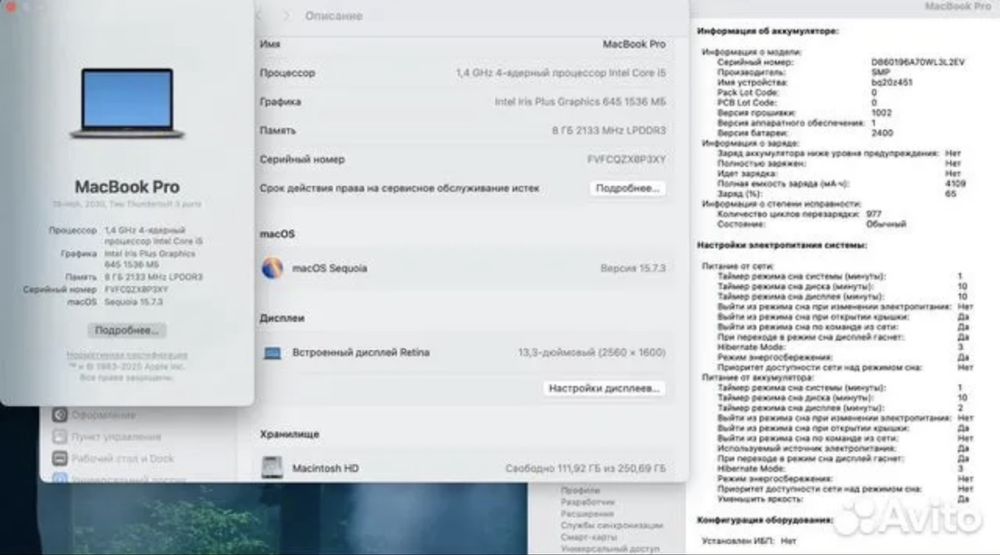
Task: Select Профили in System Information list
Action: (580, 491)
